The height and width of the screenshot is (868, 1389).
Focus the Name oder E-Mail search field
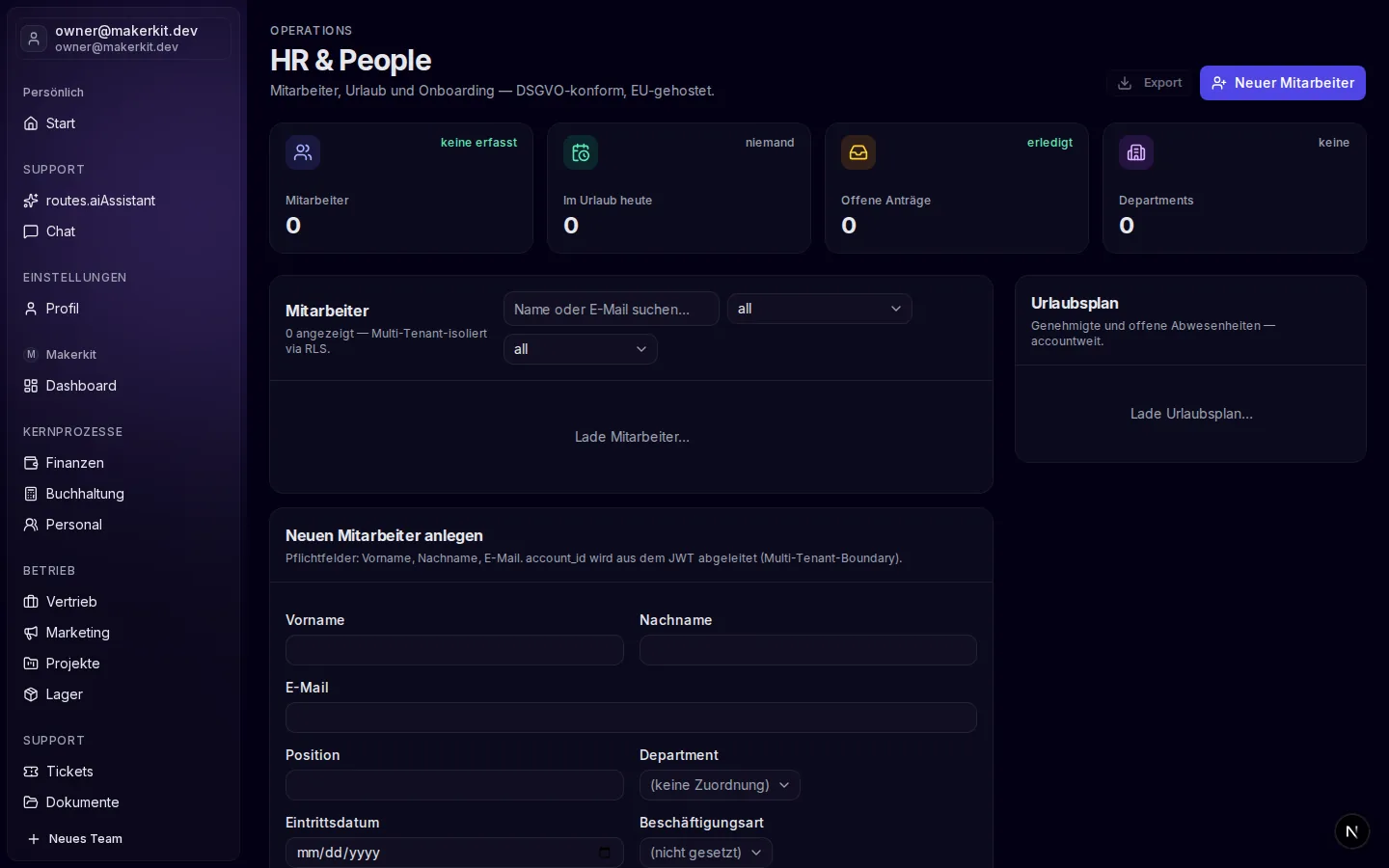point(612,309)
